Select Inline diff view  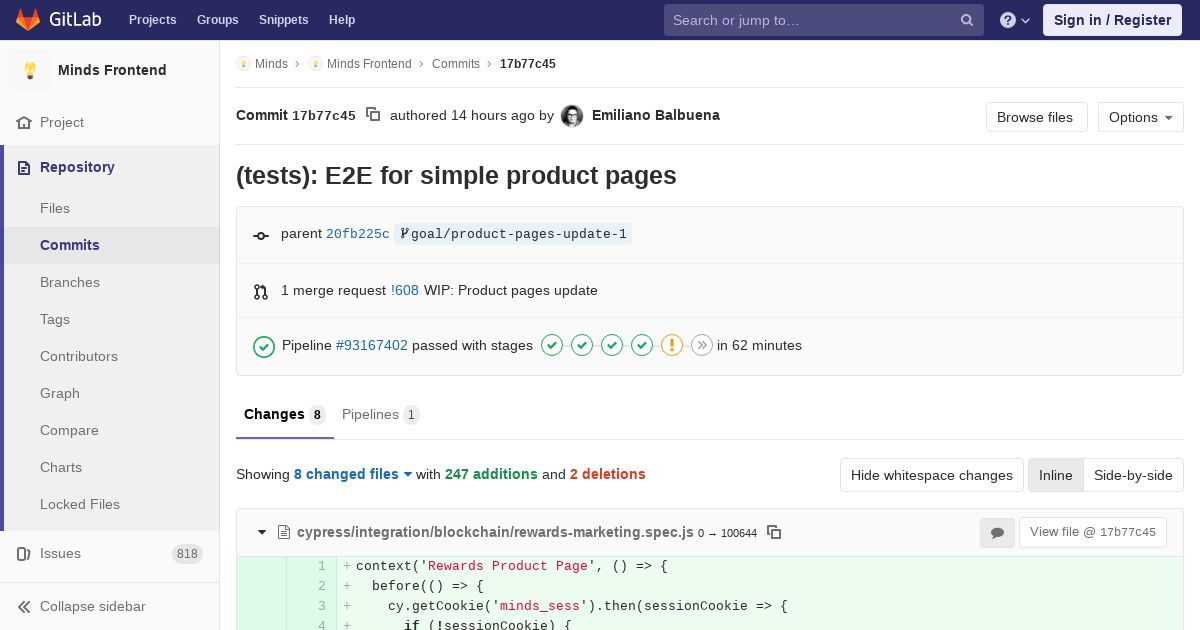1055,475
